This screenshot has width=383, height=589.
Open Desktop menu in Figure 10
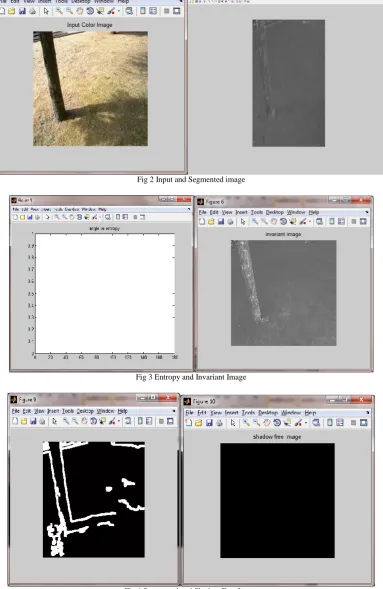268,412
